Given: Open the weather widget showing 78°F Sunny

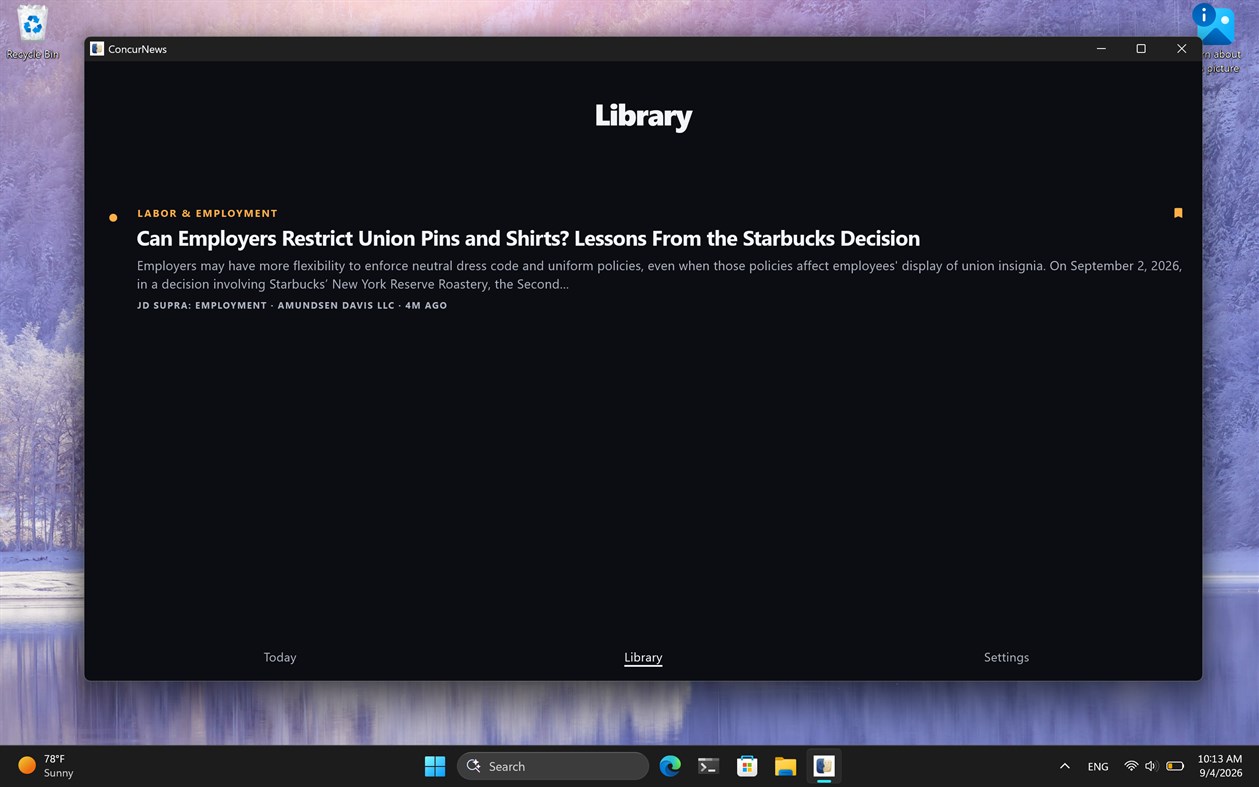Looking at the screenshot, I should (47, 766).
